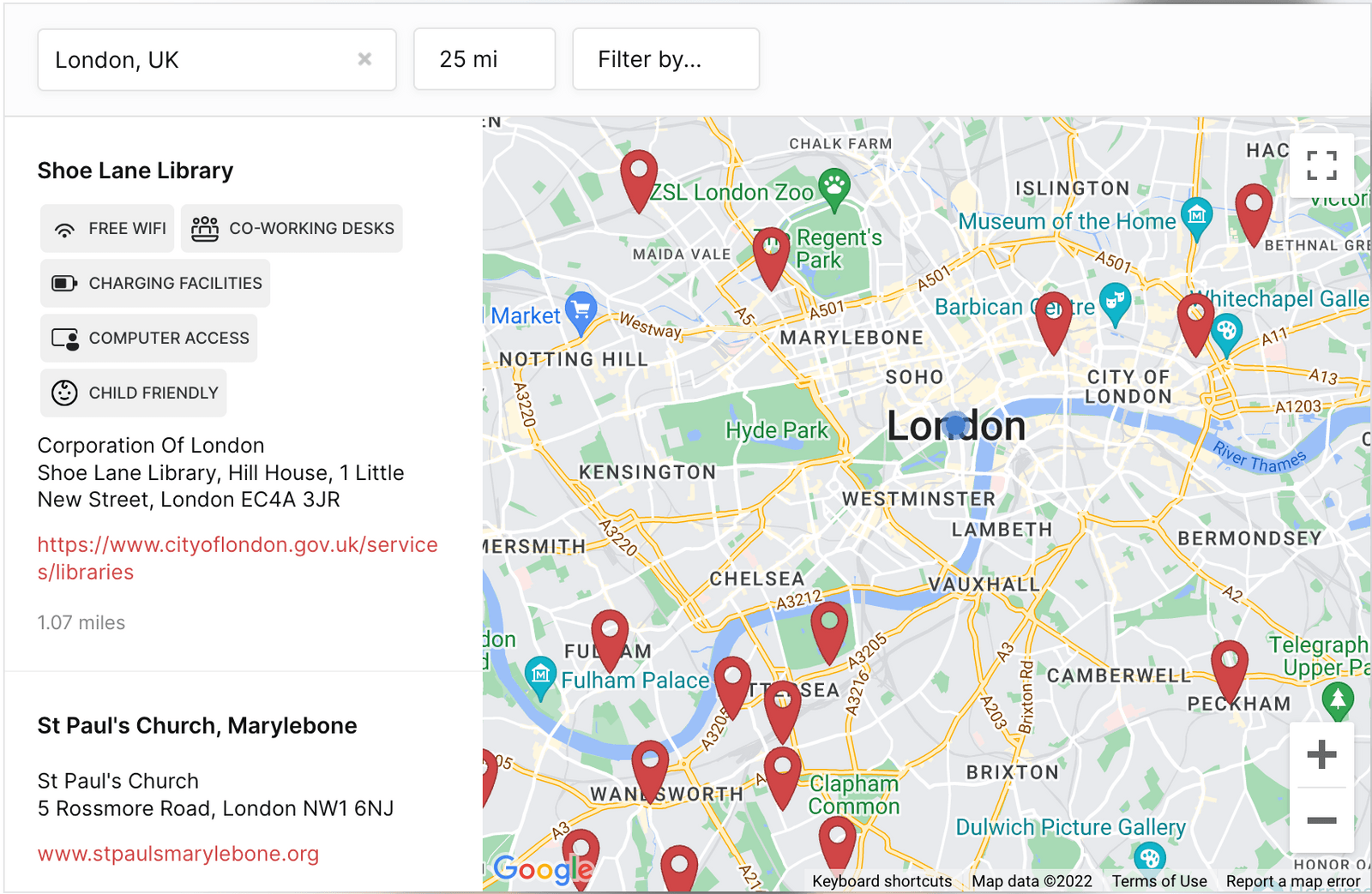The height and width of the screenshot is (894, 1372).
Task: Open the 25 mi radius dropdown
Action: click(484, 59)
